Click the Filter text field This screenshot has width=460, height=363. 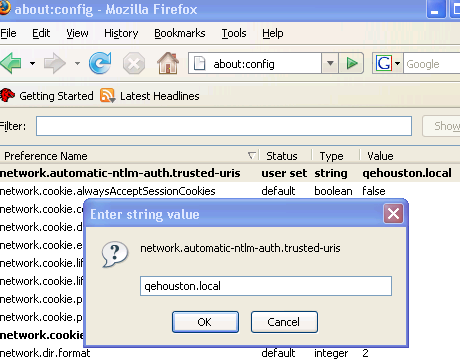(224, 126)
